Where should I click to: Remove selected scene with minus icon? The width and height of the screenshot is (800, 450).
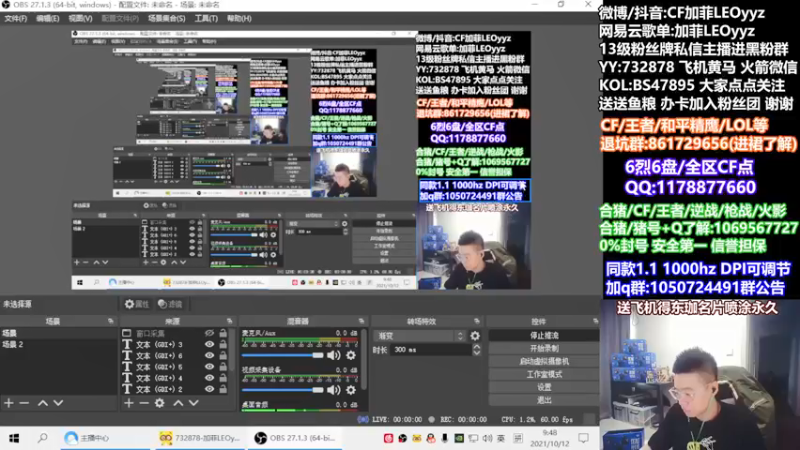pyautogui.click(x=24, y=403)
